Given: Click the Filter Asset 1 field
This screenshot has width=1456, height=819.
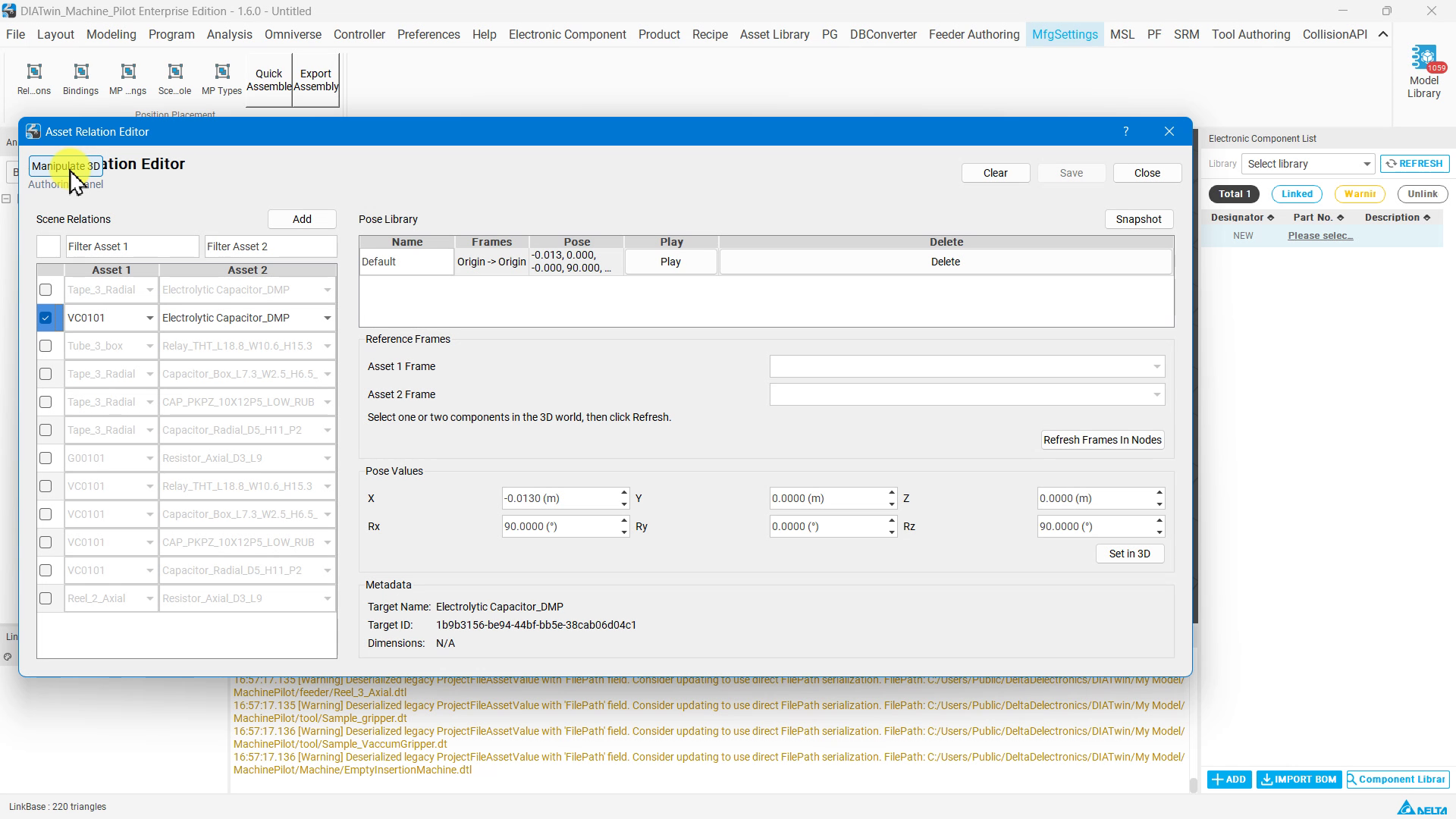Looking at the screenshot, I should pos(132,246).
